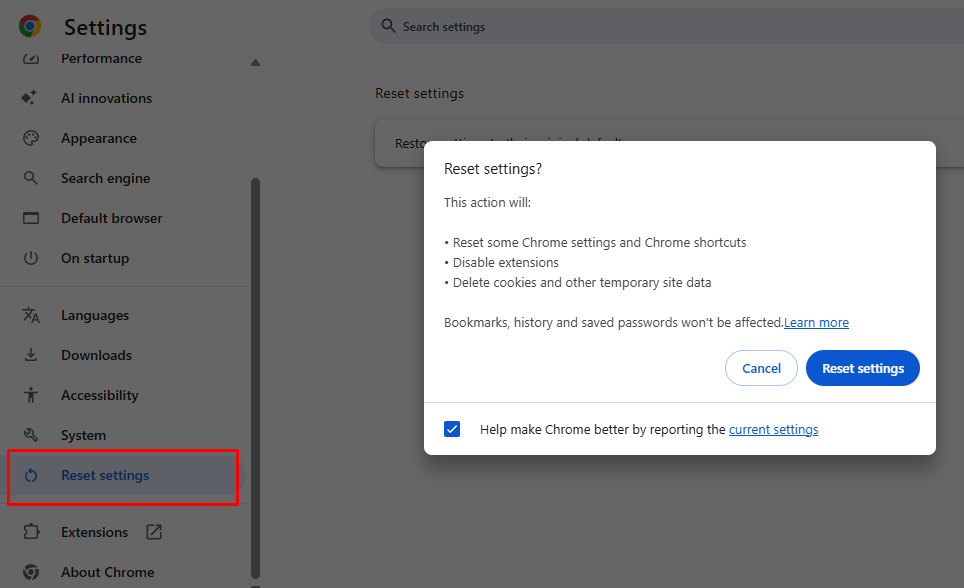
Task: Click the Default browser window icon
Action: (30, 218)
